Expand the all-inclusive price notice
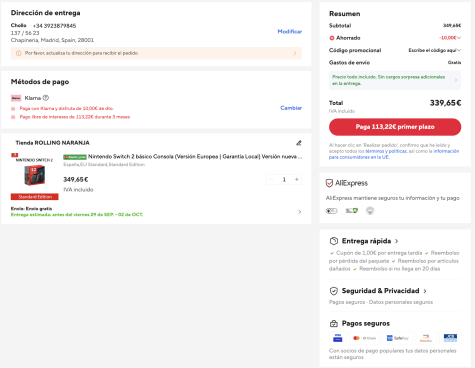This screenshot has height=368, width=475. [395, 80]
